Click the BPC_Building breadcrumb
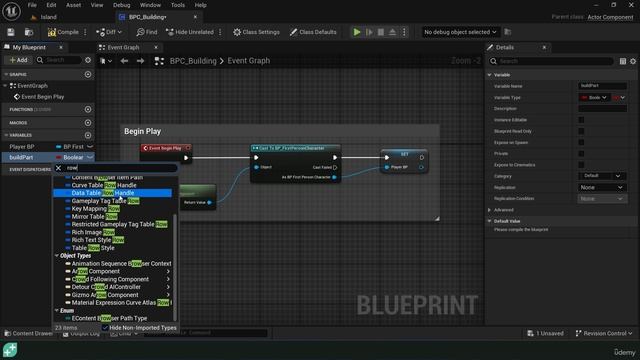 pyautogui.click(x=193, y=61)
